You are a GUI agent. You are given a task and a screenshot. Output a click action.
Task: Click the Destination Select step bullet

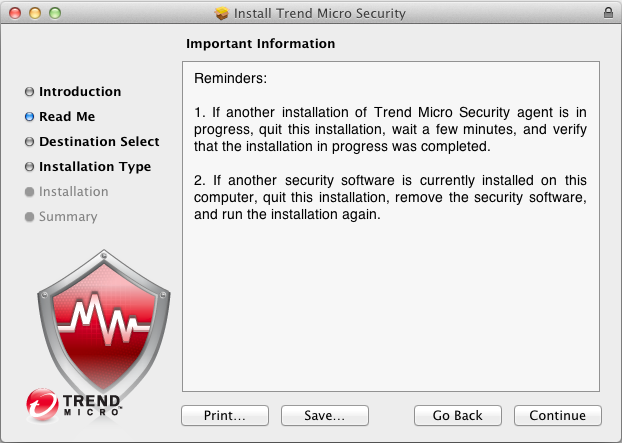point(30,142)
